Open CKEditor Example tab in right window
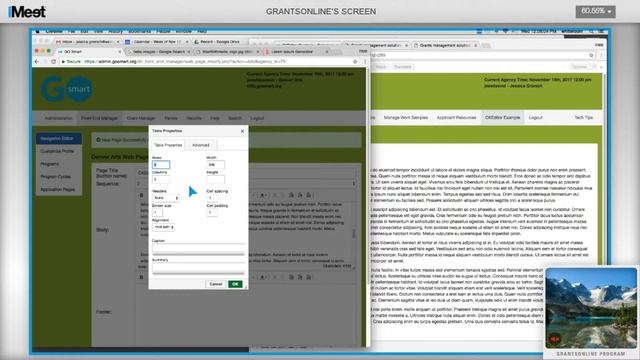Viewport: 640px width, 360px height. (502, 117)
